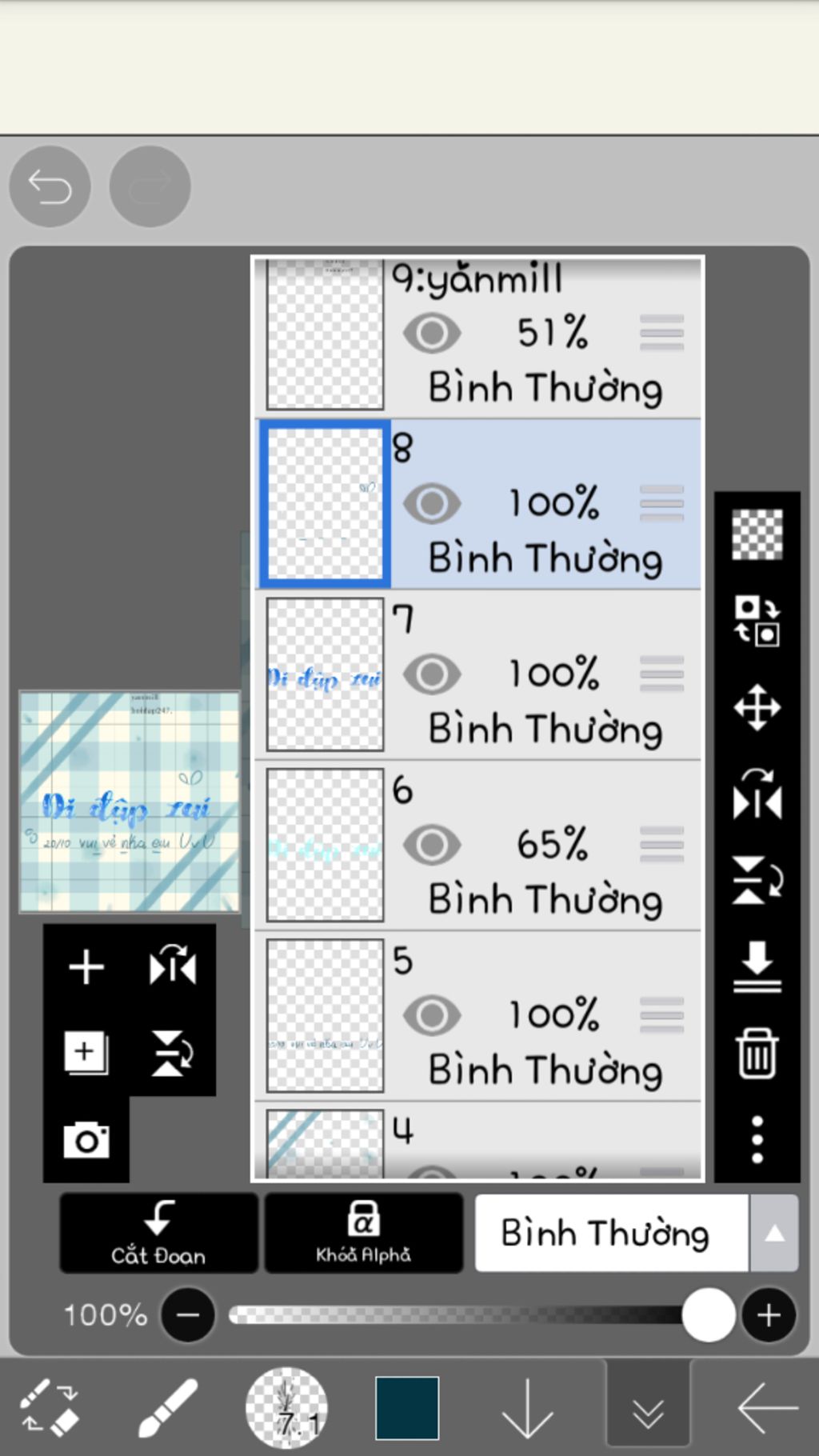
Task: Expand the blend mode arrow dropdown
Action: click(x=773, y=1234)
